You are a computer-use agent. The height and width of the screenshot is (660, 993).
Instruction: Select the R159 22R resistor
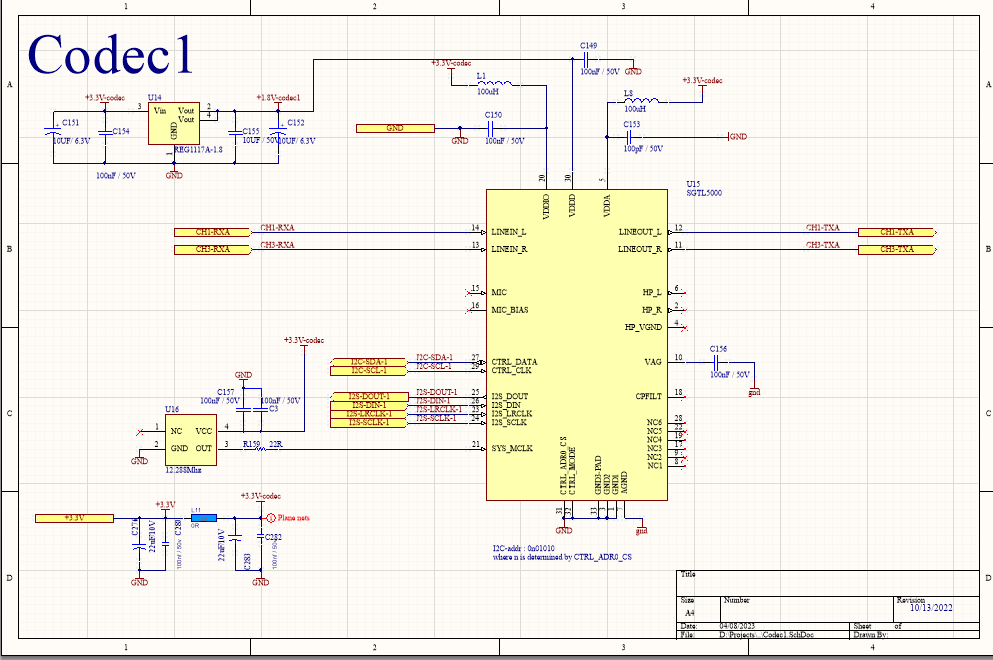[262, 448]
